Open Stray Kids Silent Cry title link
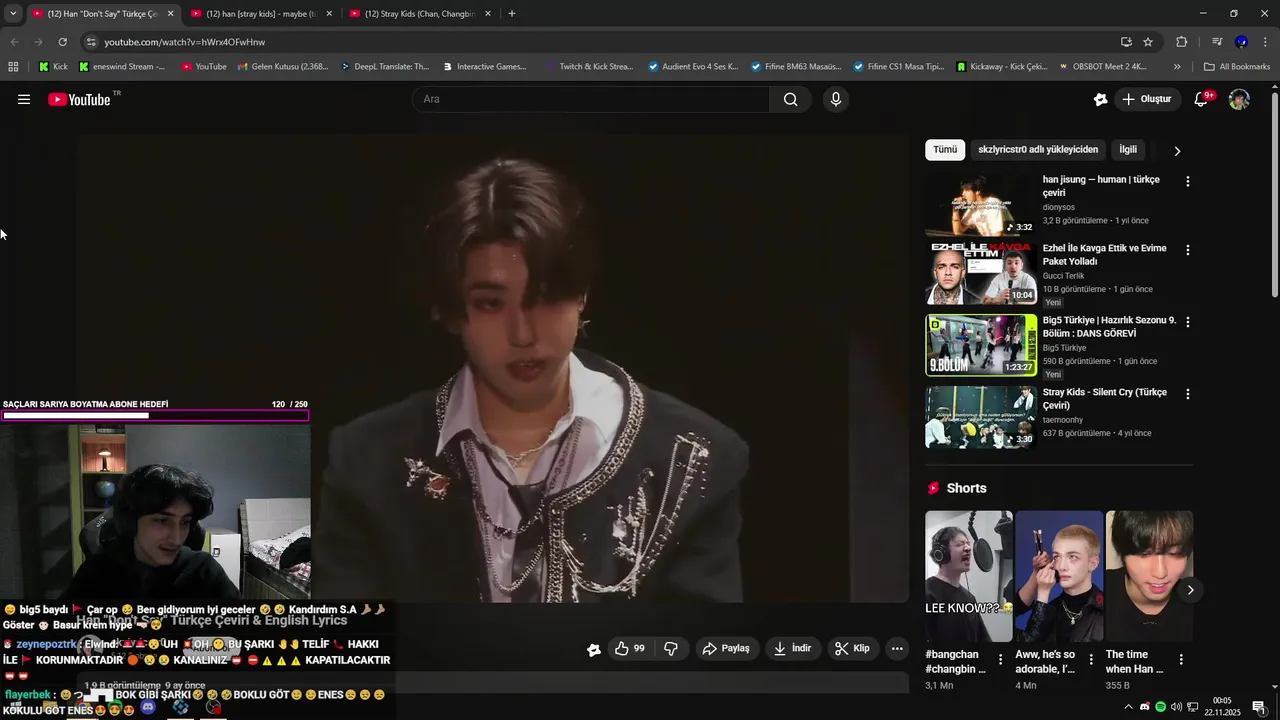 coord(1105,399)
